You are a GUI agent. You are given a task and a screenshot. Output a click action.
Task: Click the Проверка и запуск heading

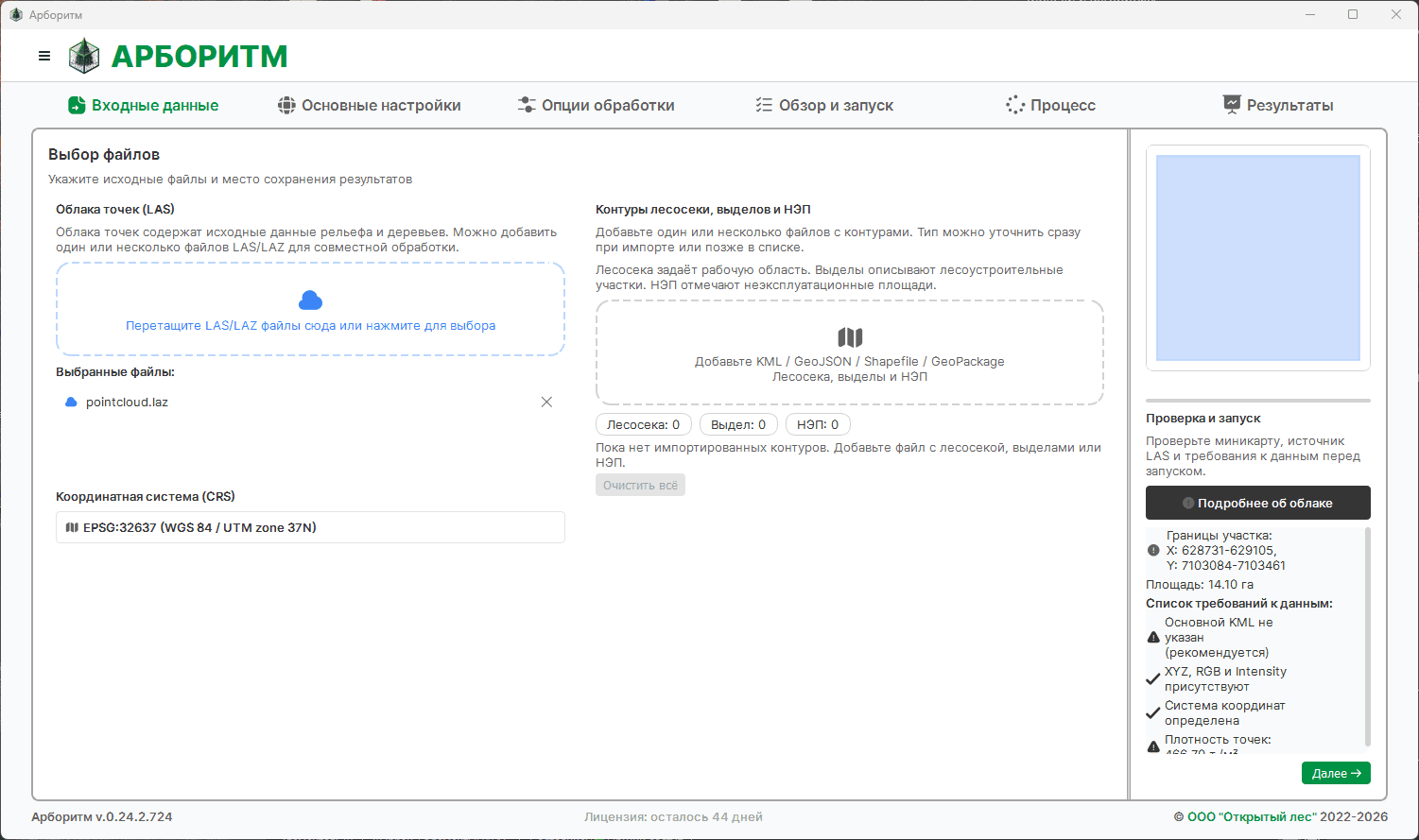click(x=1203, y=419)
